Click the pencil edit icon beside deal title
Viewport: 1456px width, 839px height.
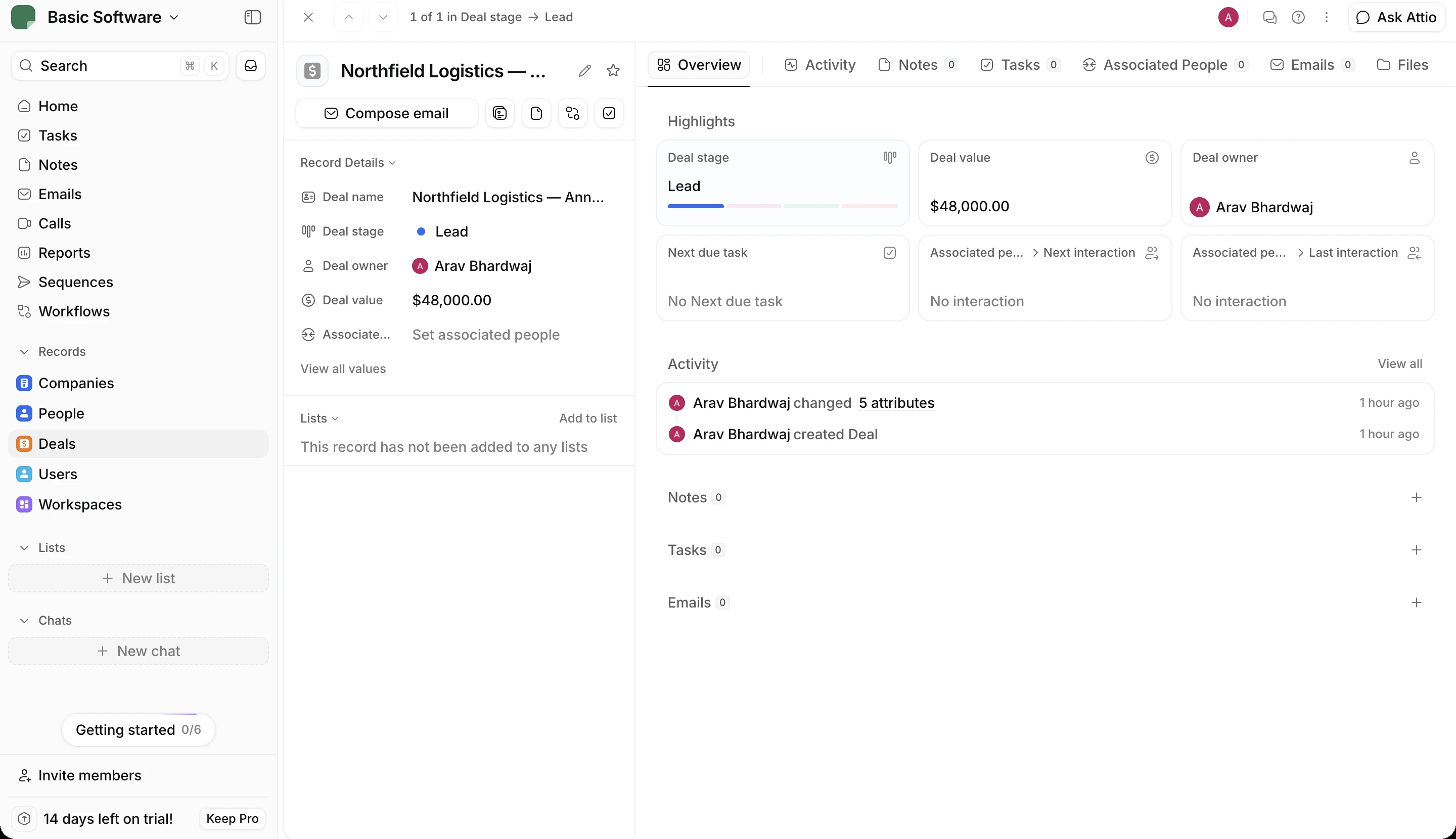(584, 70)
